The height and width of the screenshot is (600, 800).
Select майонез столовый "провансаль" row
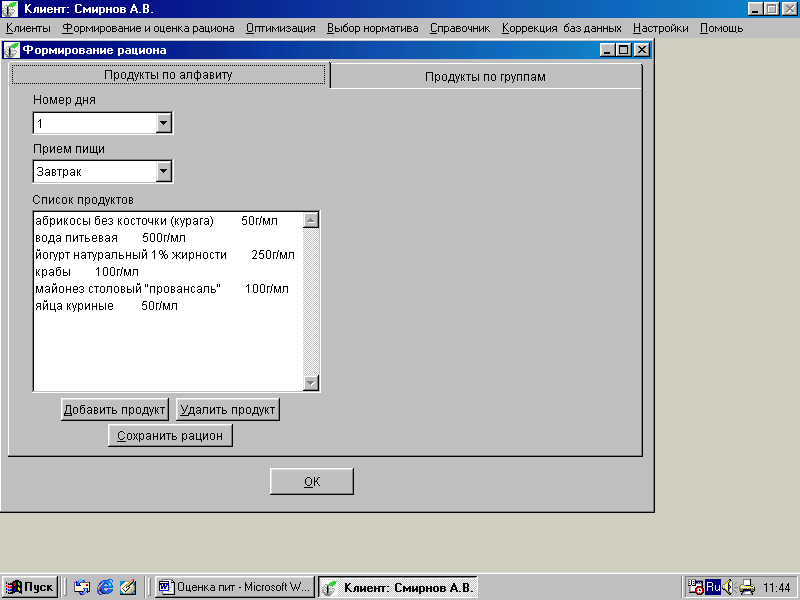pos(168,289)
